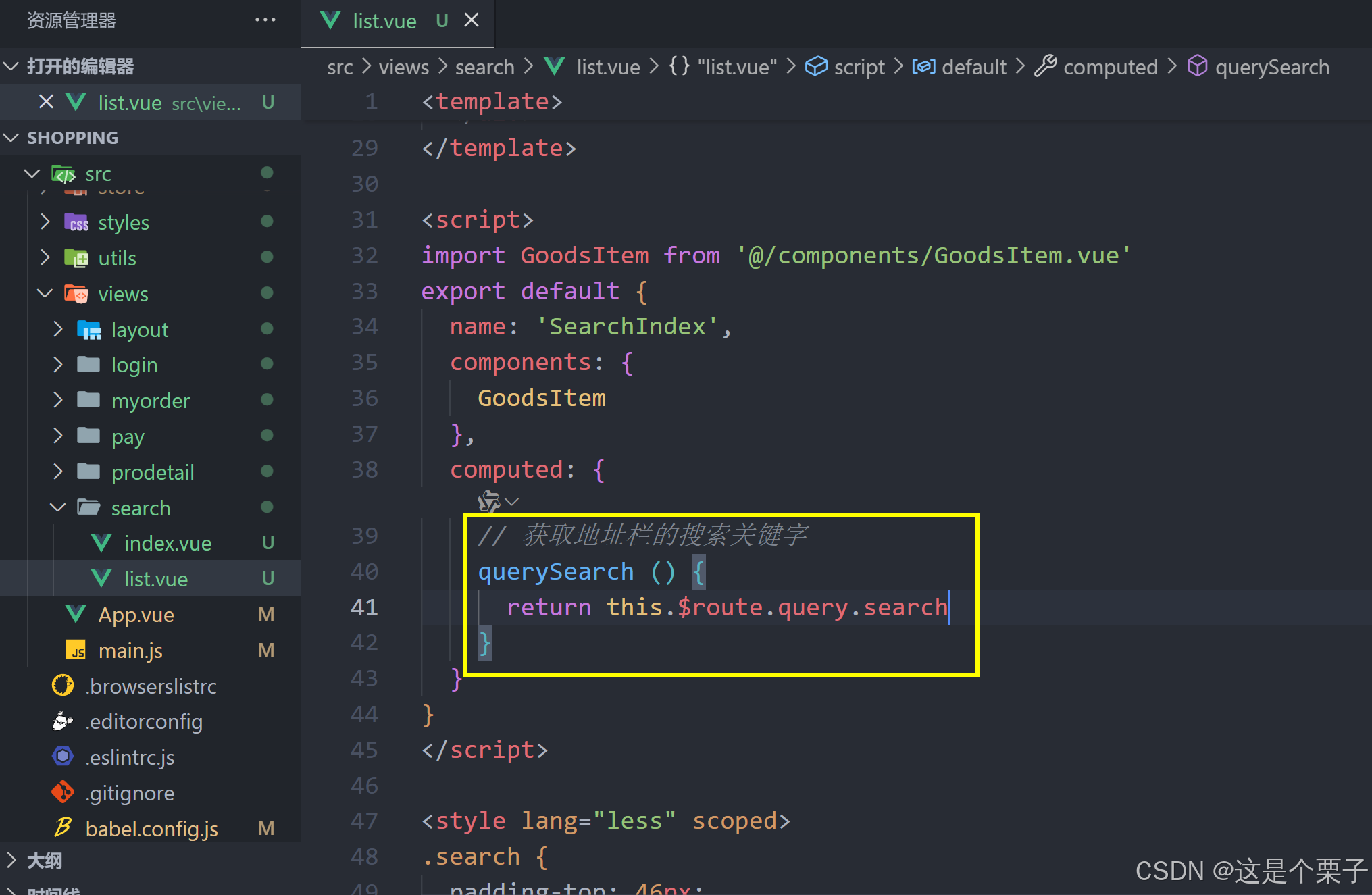The width and height of the screenshot is (1372, 895).
Task: Collapse the search folder
Action: point(58,508)
